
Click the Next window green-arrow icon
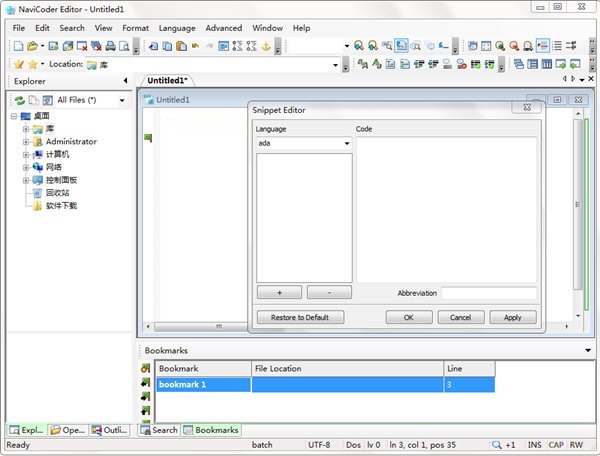(x=561, y=64)
